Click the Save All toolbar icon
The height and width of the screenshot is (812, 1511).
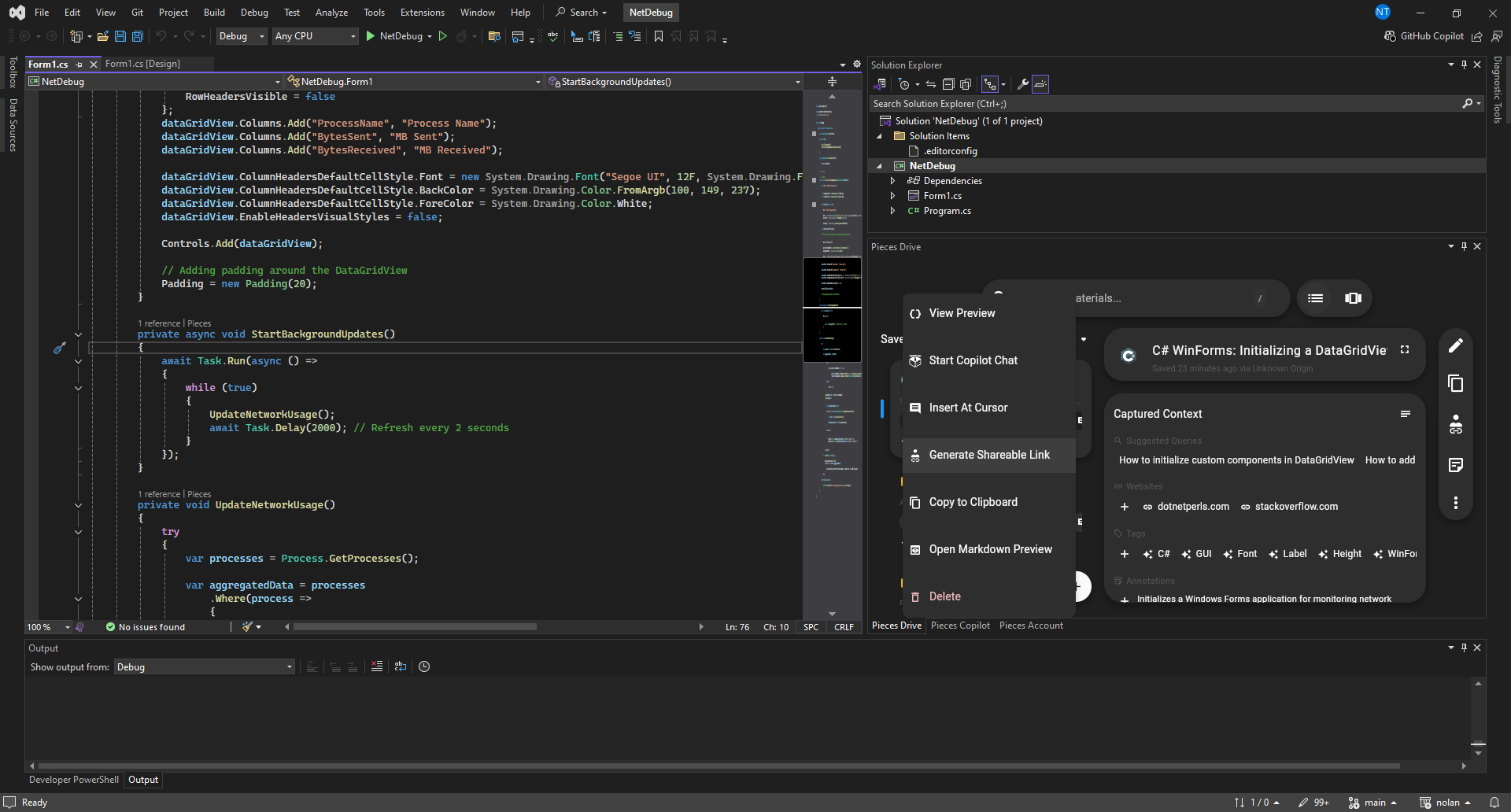pyautogui.click(x=138, y=36)
